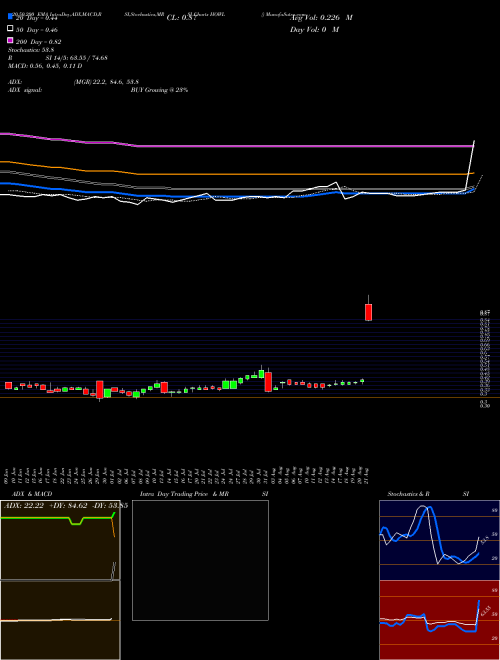The height and width of the screenshot is (660, 500).
Task: Click the big red candle near 29 Jun
Action: [100, 390]
